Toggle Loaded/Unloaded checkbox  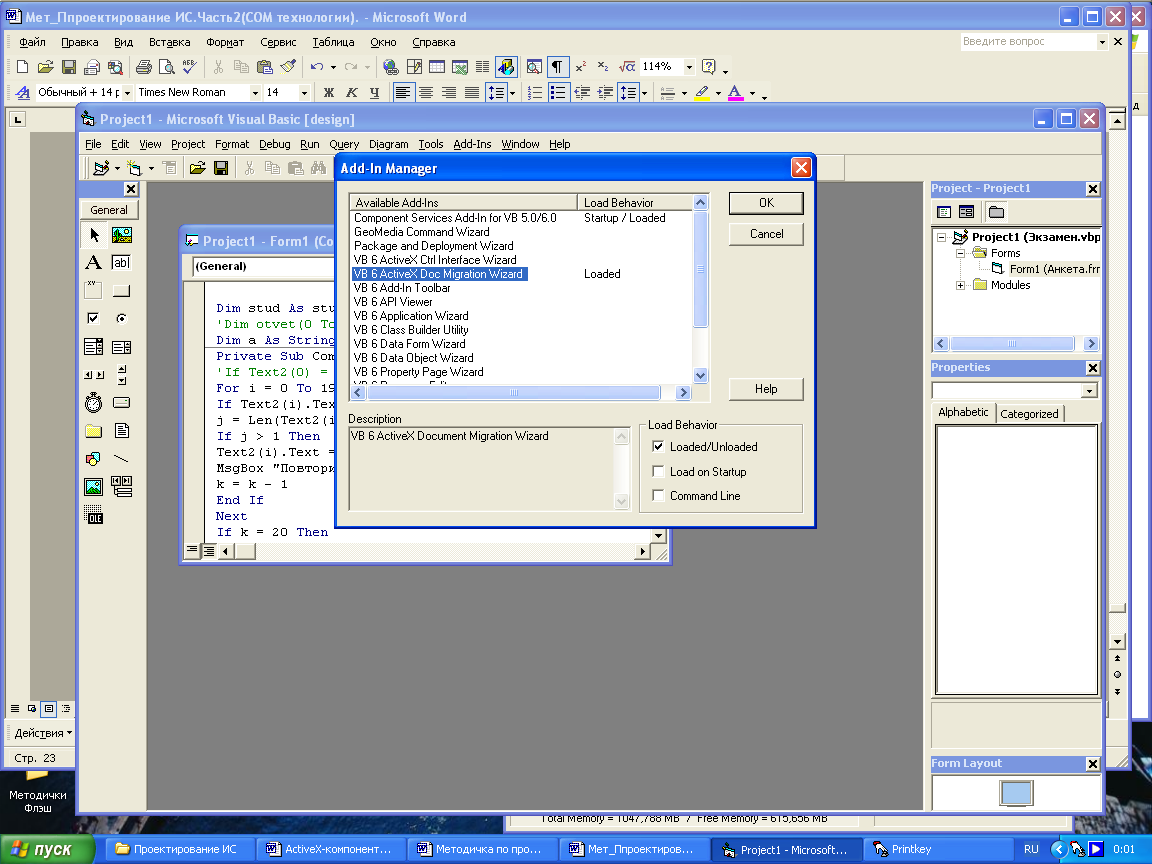658,447
